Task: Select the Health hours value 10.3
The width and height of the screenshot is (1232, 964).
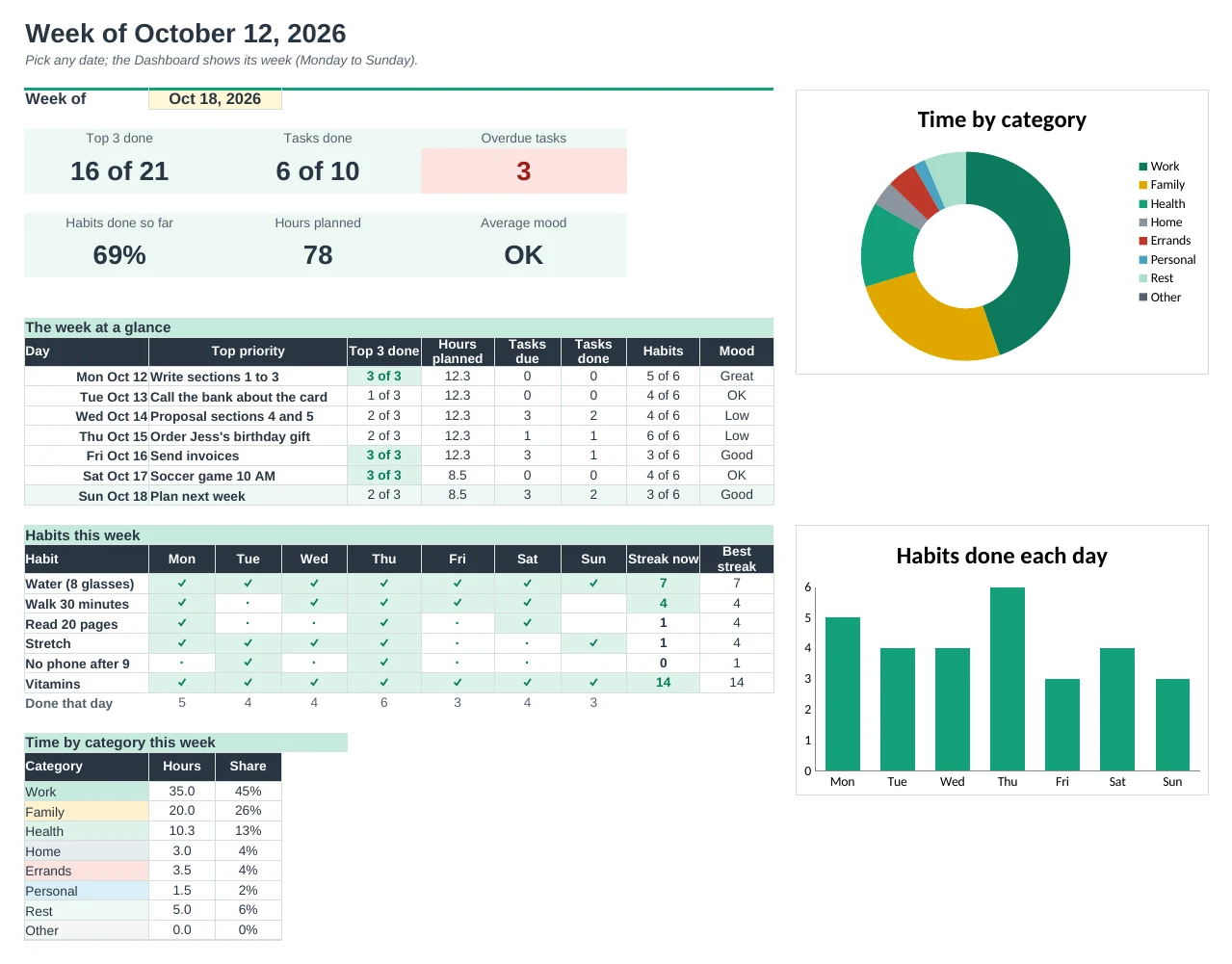Action: point(182,831)
